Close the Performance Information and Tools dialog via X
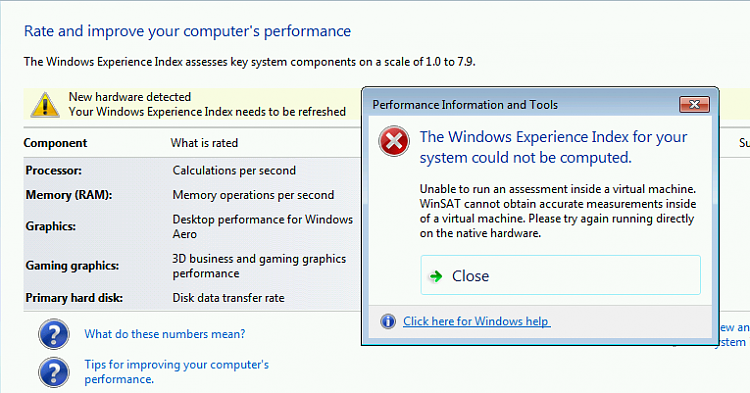The height and width of the screenshot is (393, 750). [694, 104]
